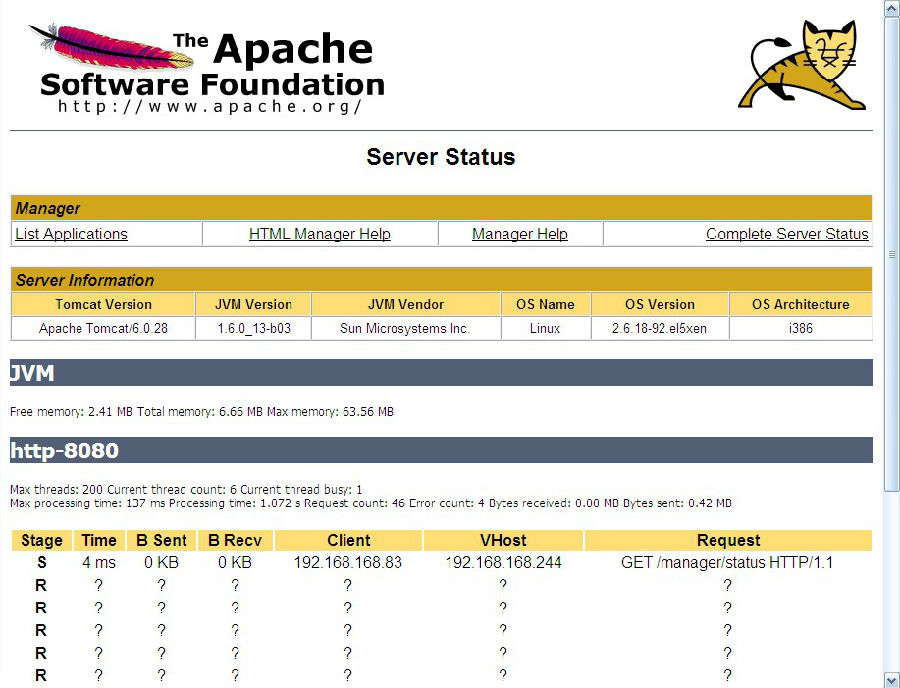This screenshot has height=688, width=900.
Task: Click the Server Status heading
Action: pos(441,157)
